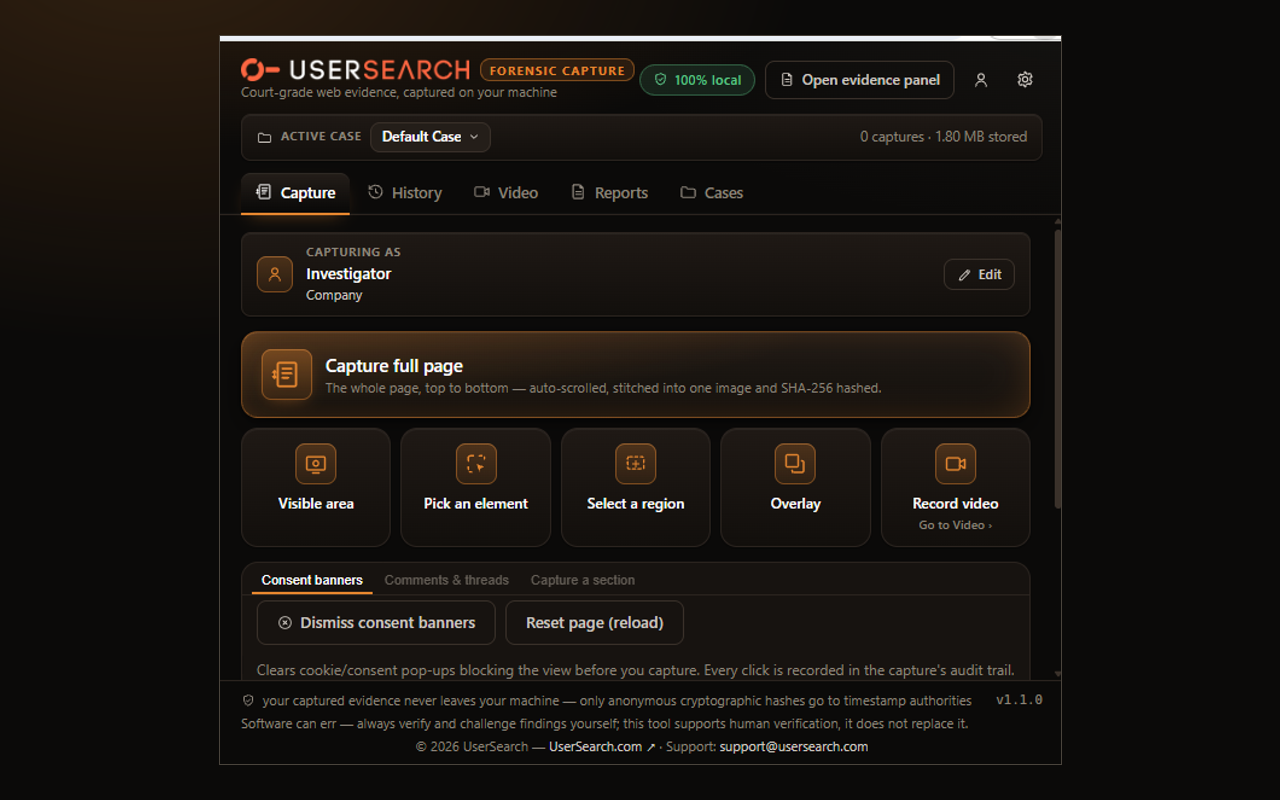Choose Overlay capture mode
Image resolution: width=1280 pixels, height=800 pixels.
pos(796,487)
